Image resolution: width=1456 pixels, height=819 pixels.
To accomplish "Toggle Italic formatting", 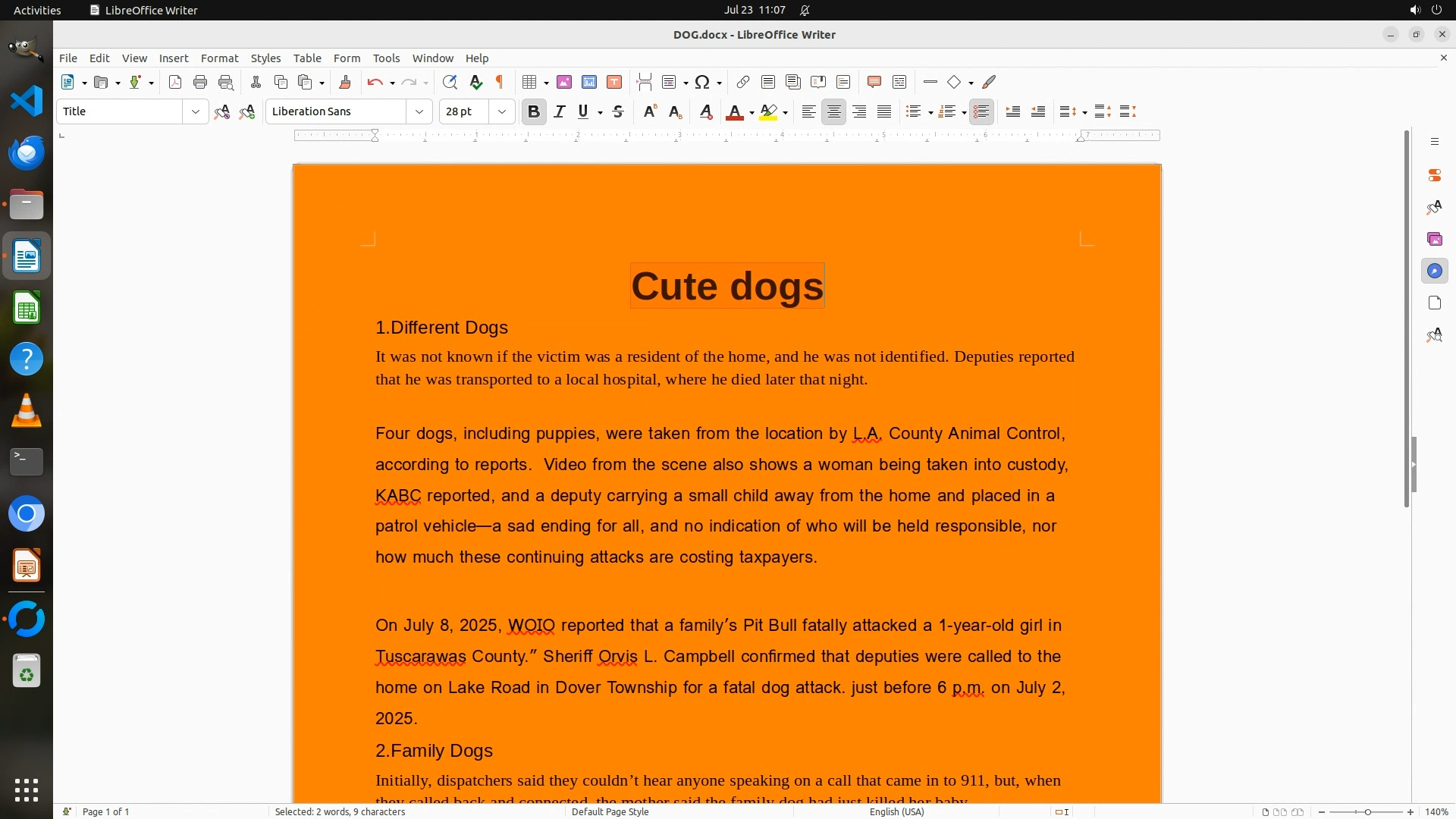I will (560, 111).
